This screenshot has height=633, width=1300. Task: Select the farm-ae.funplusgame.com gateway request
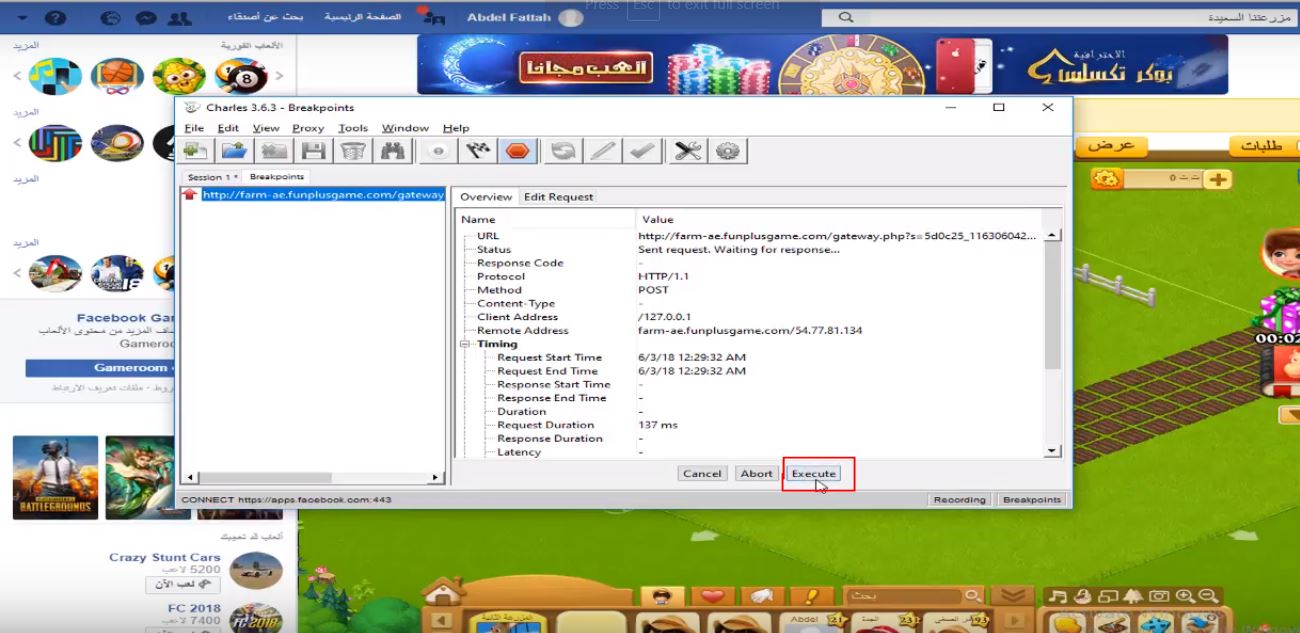point(313,195)
